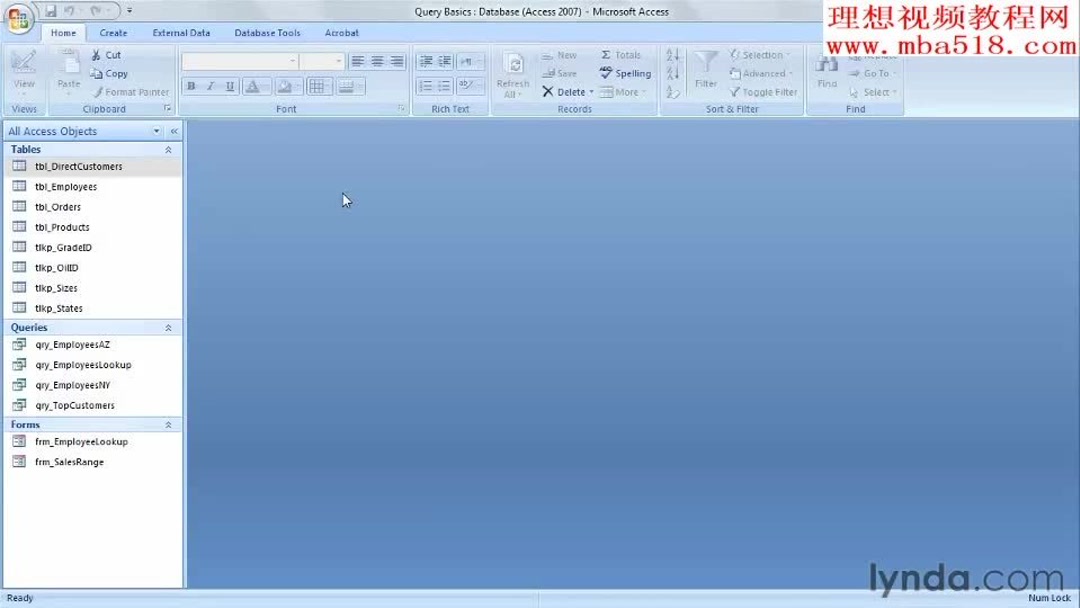Open the qry_TopCustomers query
The width and height of the screenshot is (1080, 608).
(x=74, y=405)
